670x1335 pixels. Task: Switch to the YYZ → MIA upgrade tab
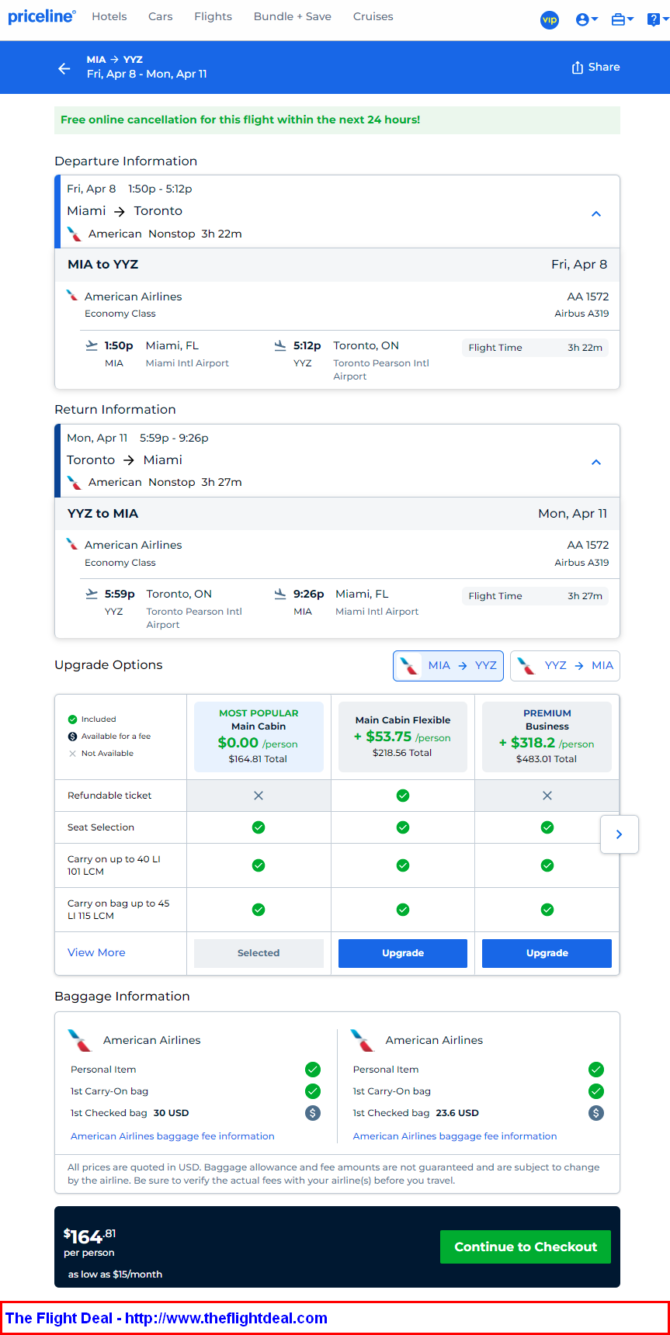[x=565, y=666]
